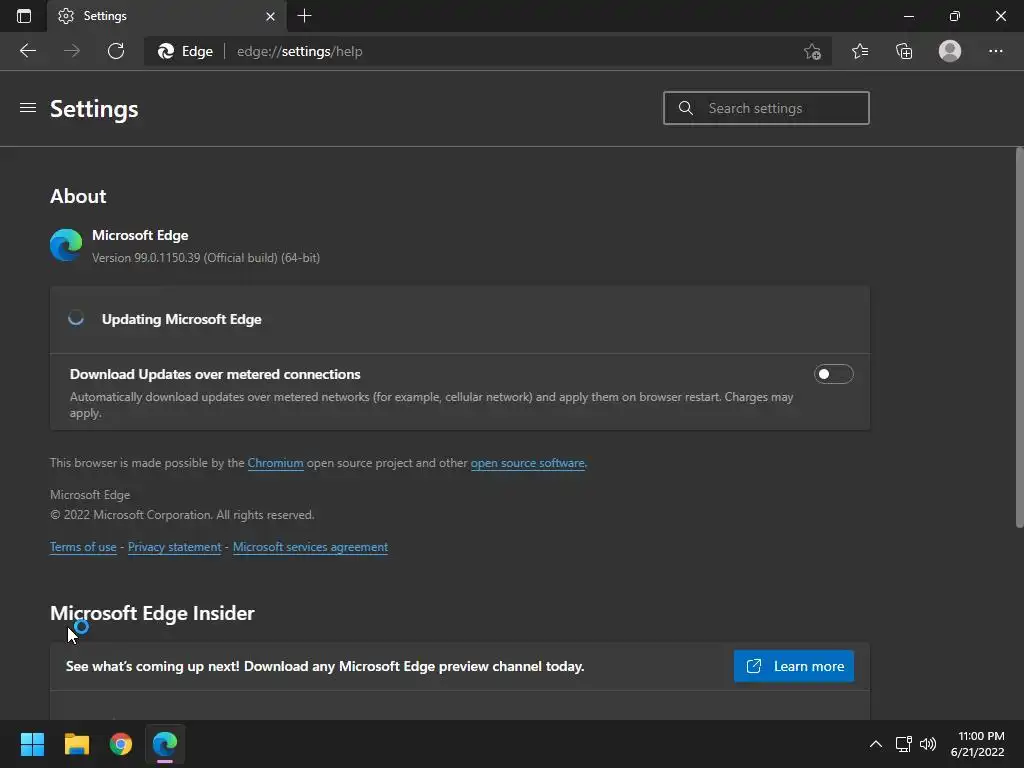The width and height of the screenshot is (1024, 768).
Task: Select the Settings tab
Action: click(167, 16)
